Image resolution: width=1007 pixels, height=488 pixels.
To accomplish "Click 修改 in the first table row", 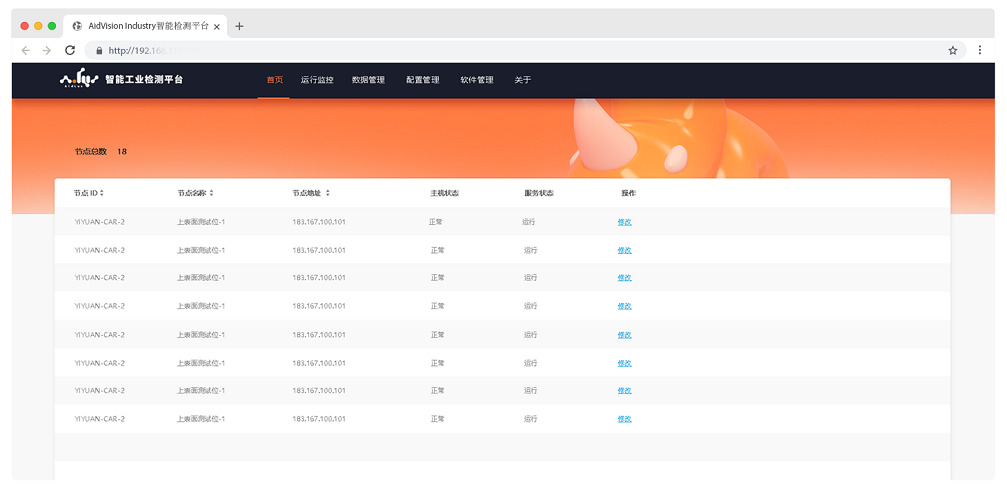I will tap(624, 222).
